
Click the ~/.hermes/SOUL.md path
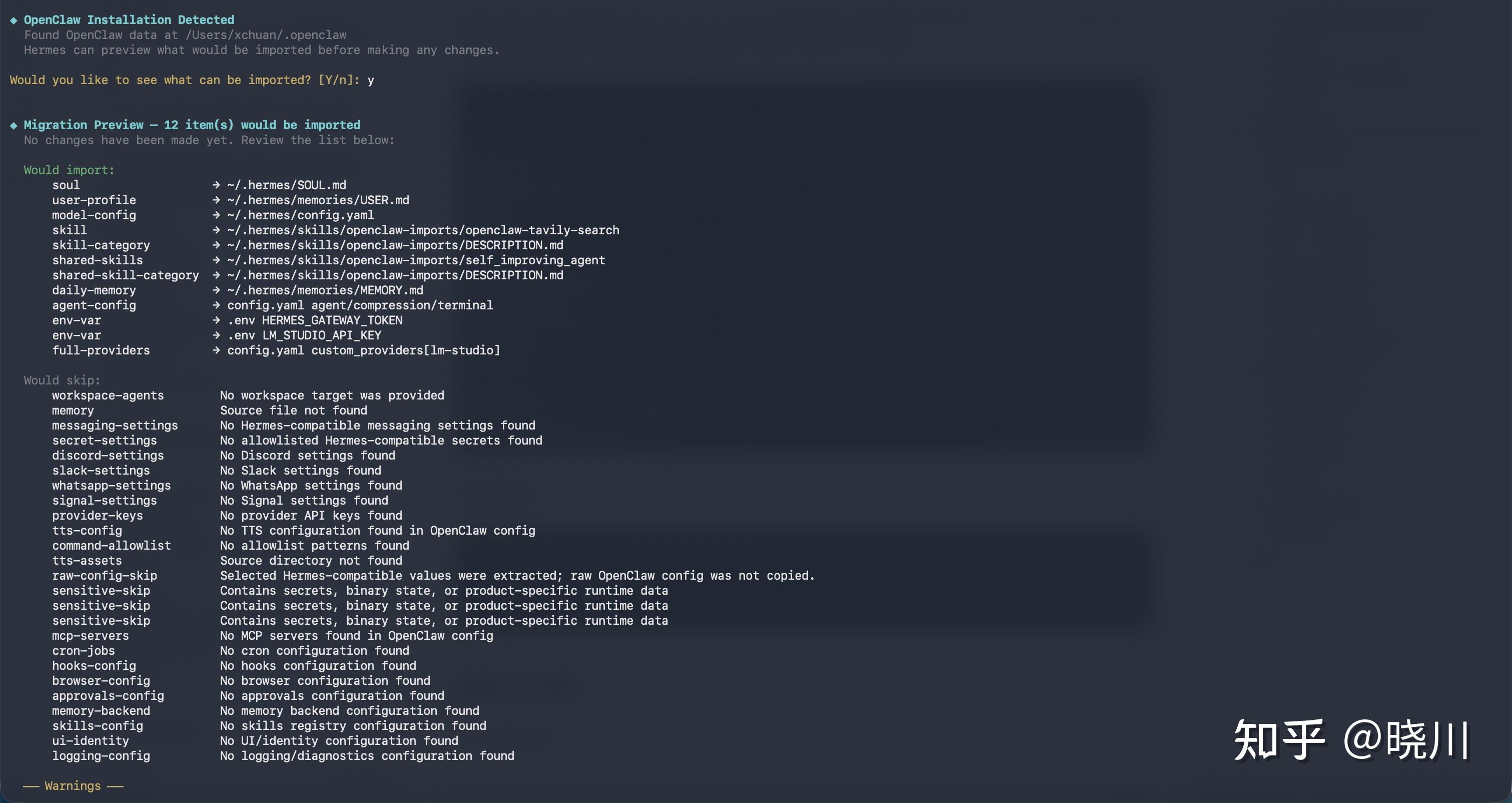(x=286, y=185)
